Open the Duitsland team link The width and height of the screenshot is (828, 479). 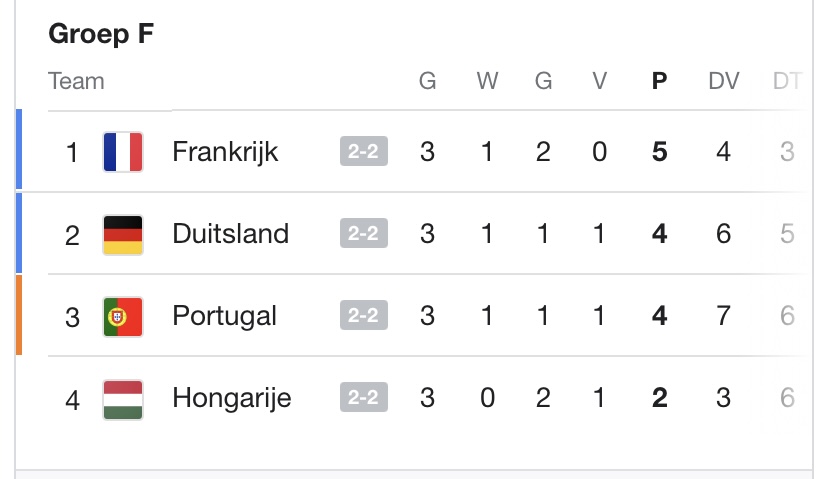pos(230,234)
